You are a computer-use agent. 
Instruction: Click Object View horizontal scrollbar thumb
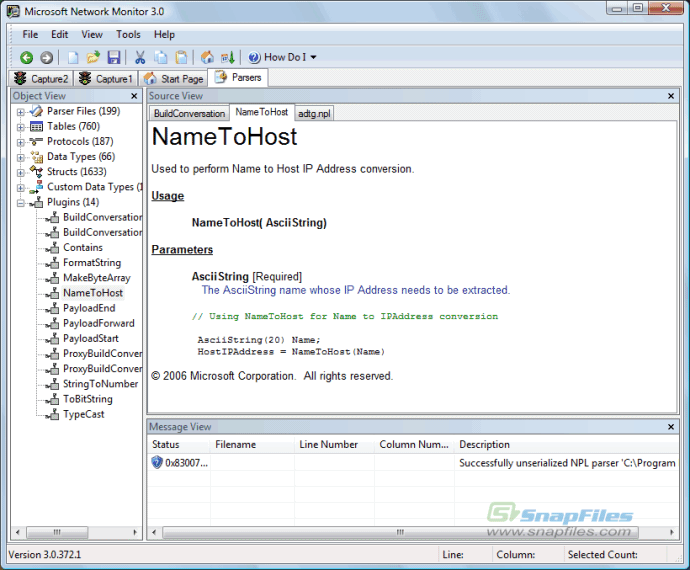tap(57, 533)
